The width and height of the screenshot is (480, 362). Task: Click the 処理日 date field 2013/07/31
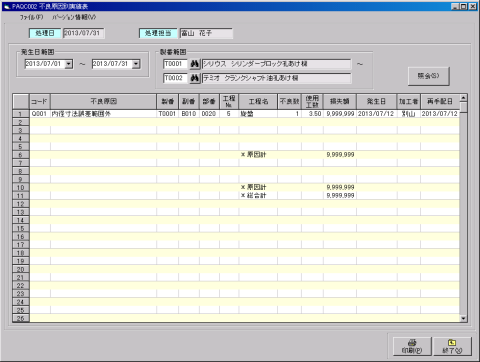pyautogui.click(x=83, y=33)
